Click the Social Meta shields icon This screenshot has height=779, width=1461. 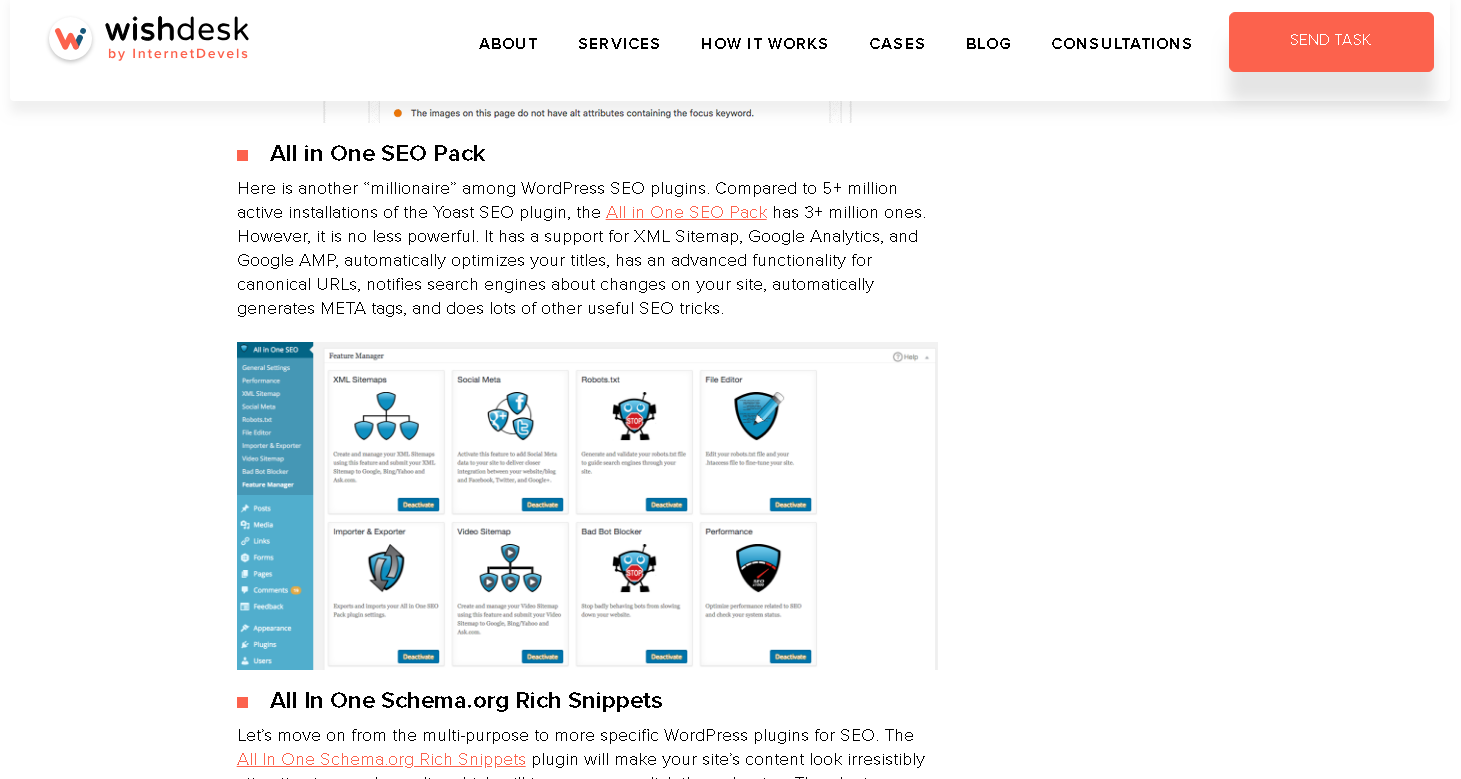(510, 416)
